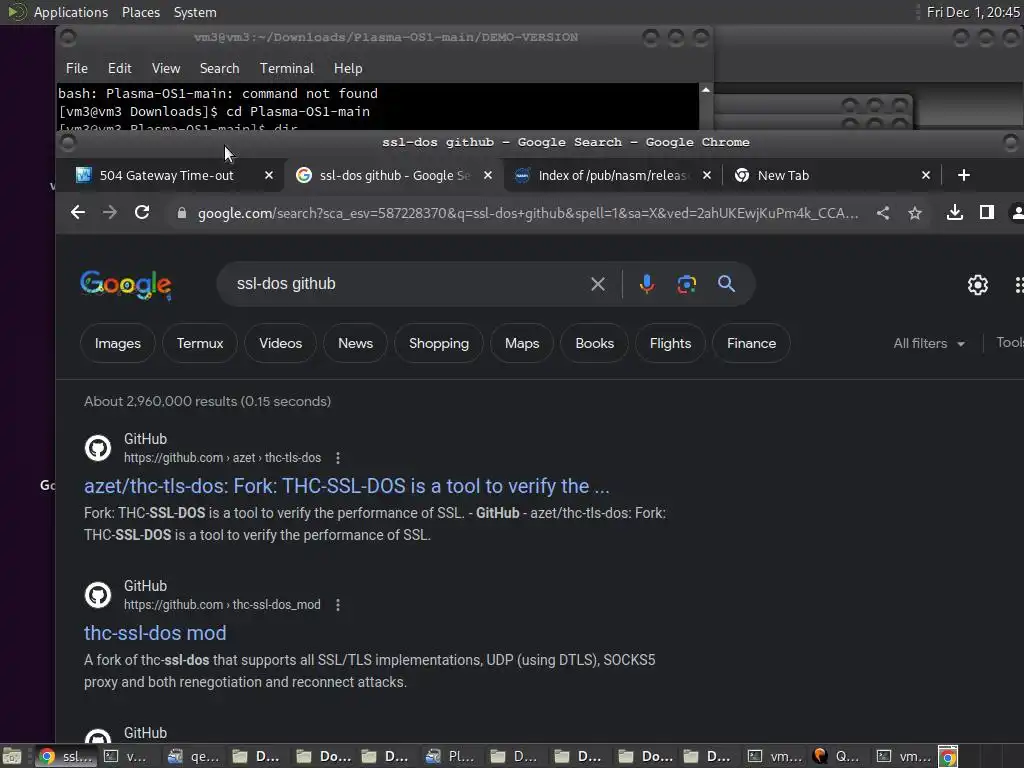The image size is (1024, 768).
Task: Open more options for thc-ssl-dos_mod result
Action: [x=338, y=605]
